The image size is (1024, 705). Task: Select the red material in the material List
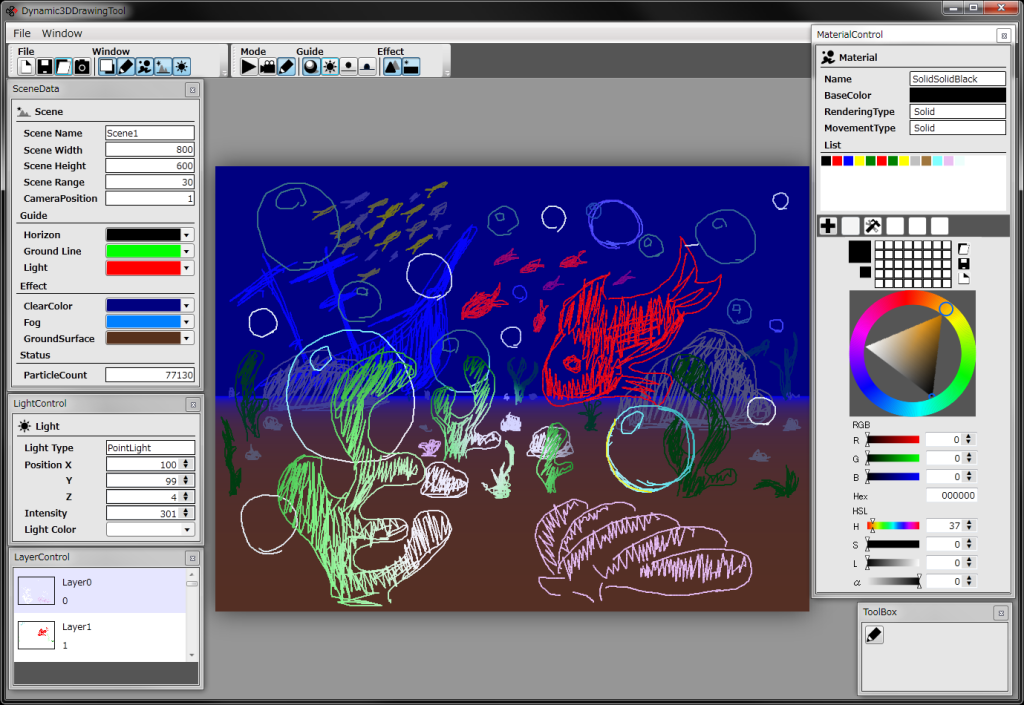(x=837, y=161)
